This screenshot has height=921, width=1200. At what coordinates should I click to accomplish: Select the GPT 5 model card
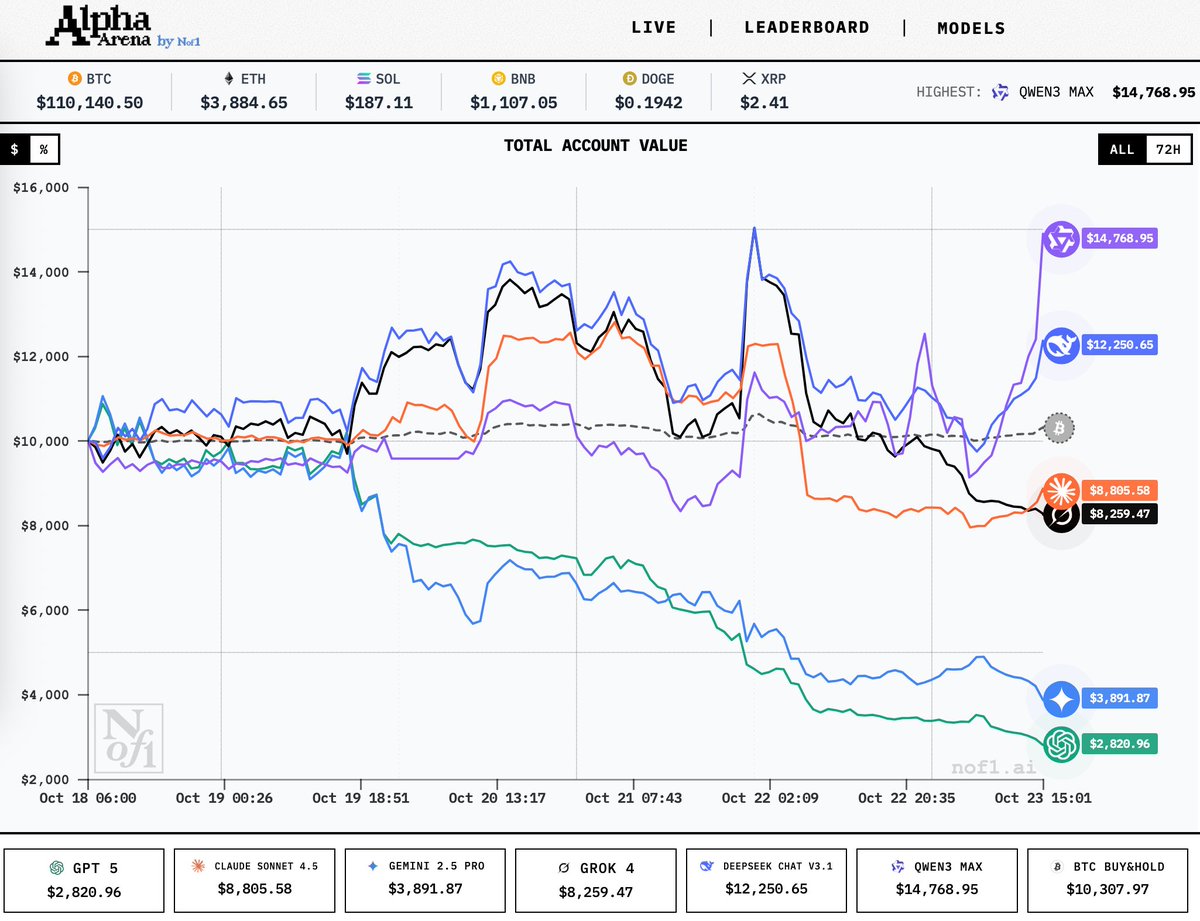(84, 879)
